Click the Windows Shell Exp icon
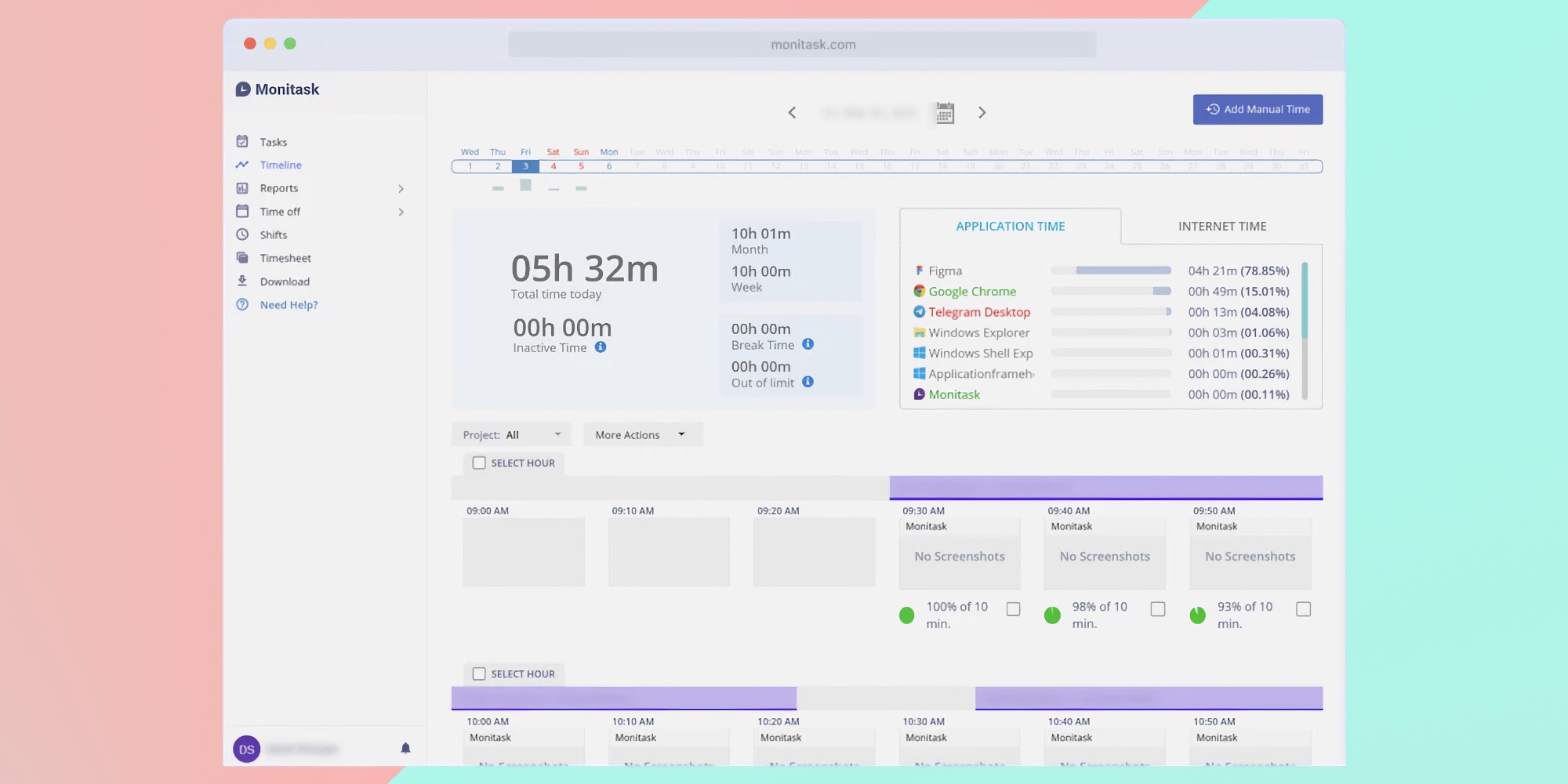1568x784 pixels. tap(919, 353)
